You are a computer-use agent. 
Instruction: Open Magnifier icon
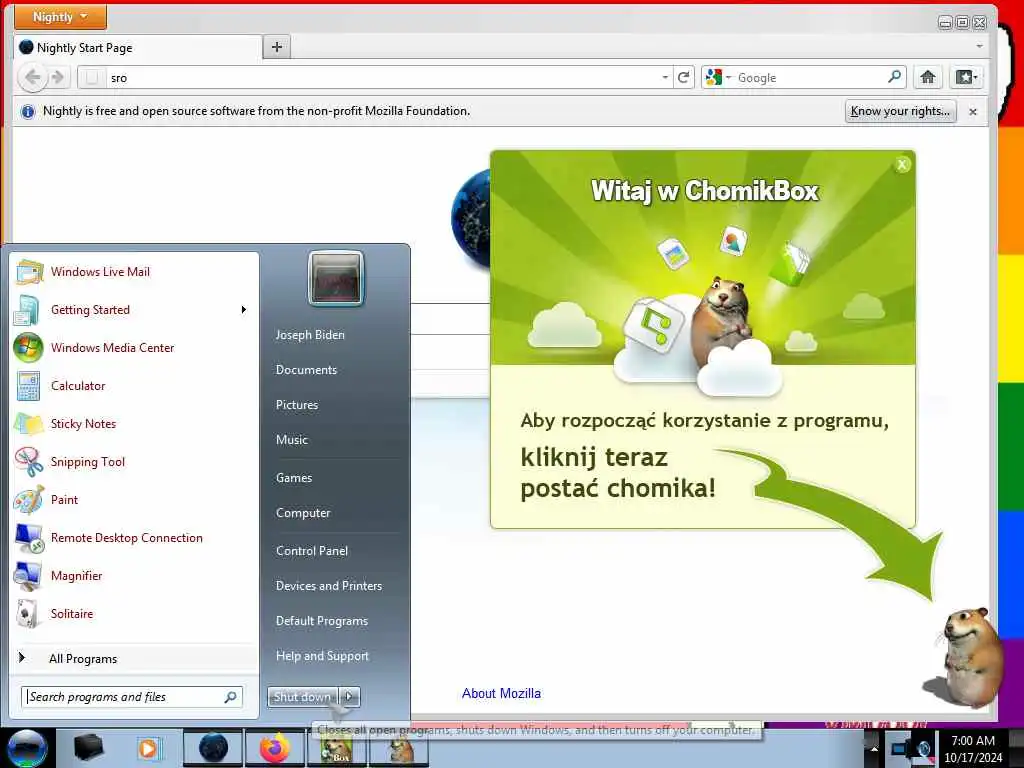point(28,575)
